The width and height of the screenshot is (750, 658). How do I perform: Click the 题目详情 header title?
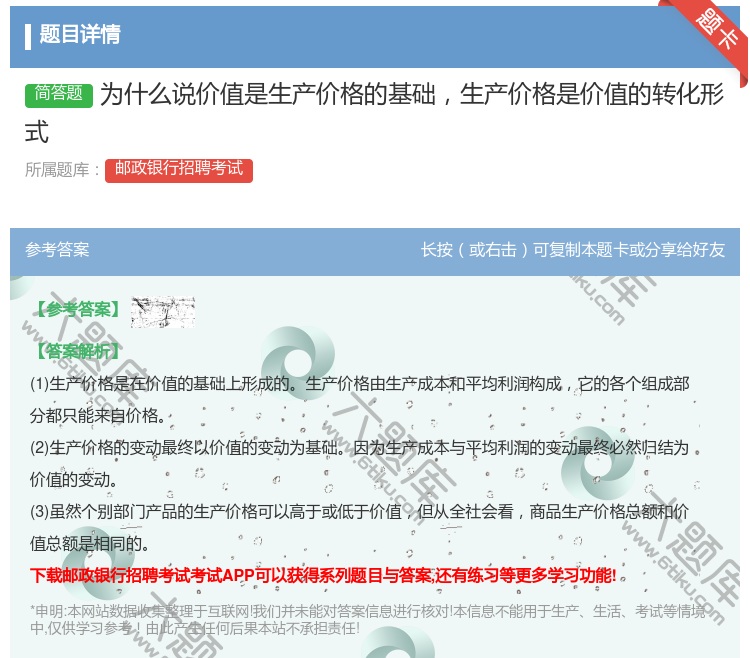click(80, 34)
